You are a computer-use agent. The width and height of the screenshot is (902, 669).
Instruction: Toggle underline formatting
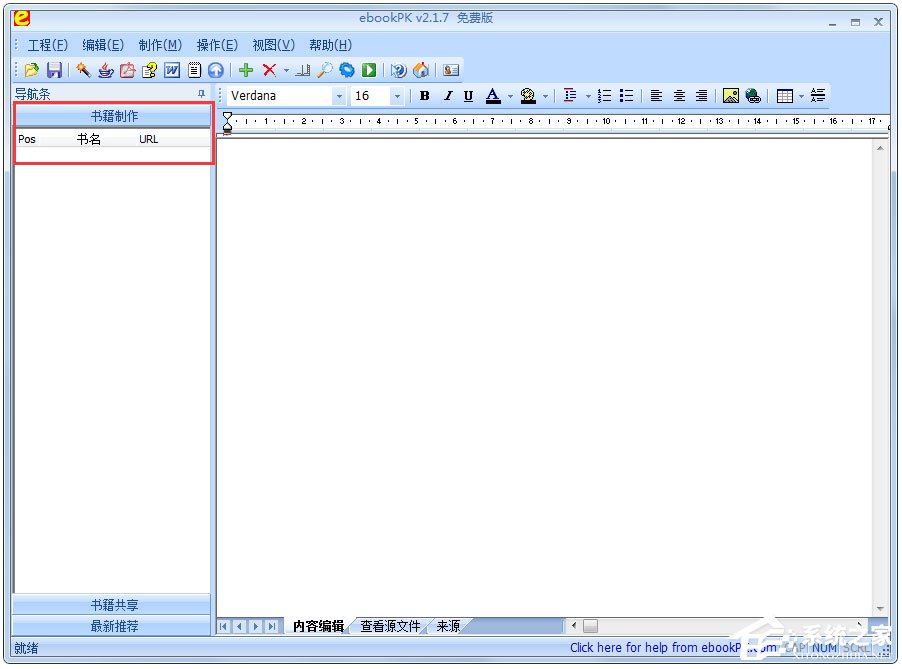[468, 95]
